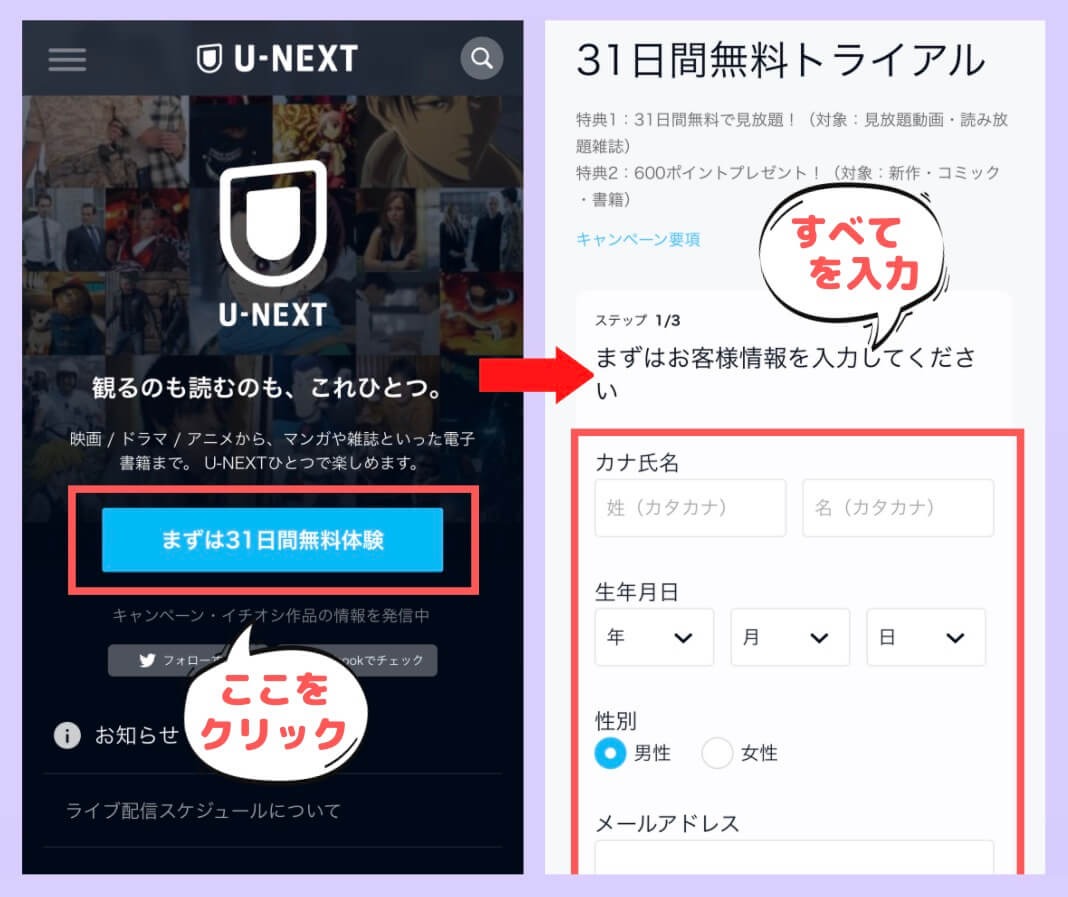Click the お知らせ info icon

point(67,736)
